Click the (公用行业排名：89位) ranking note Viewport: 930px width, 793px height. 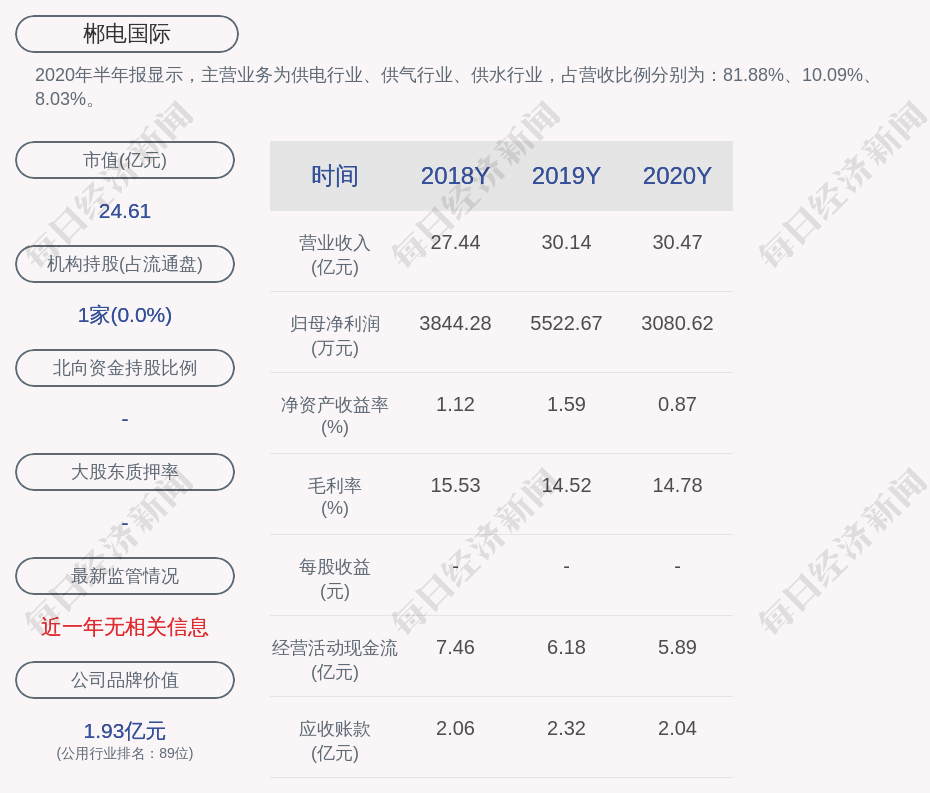[x=125, y=753]
